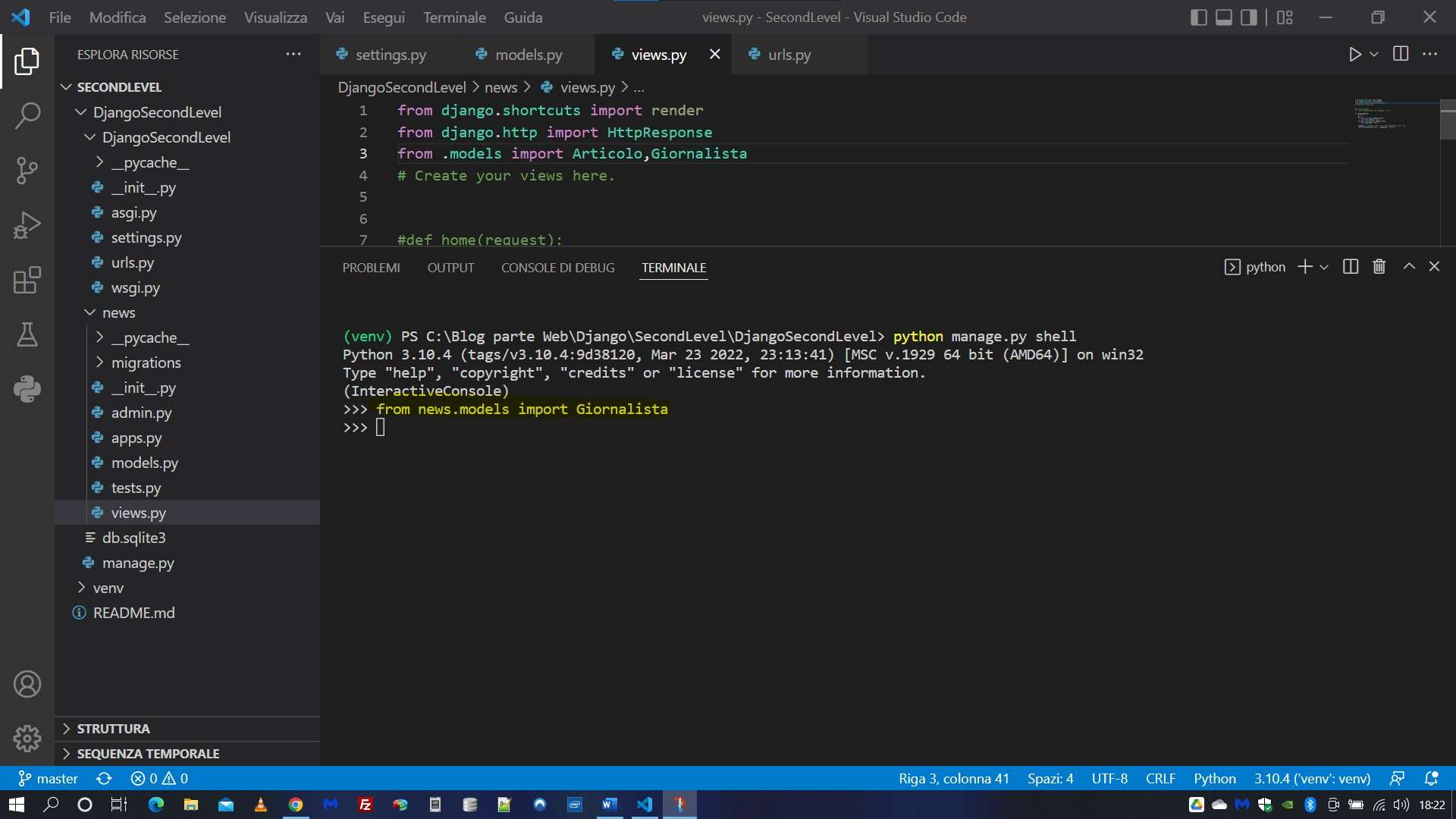Image resolution: width=1456 pixels, height=819 pixels.
Task: Open the Modifica menu
Action: 118,17
